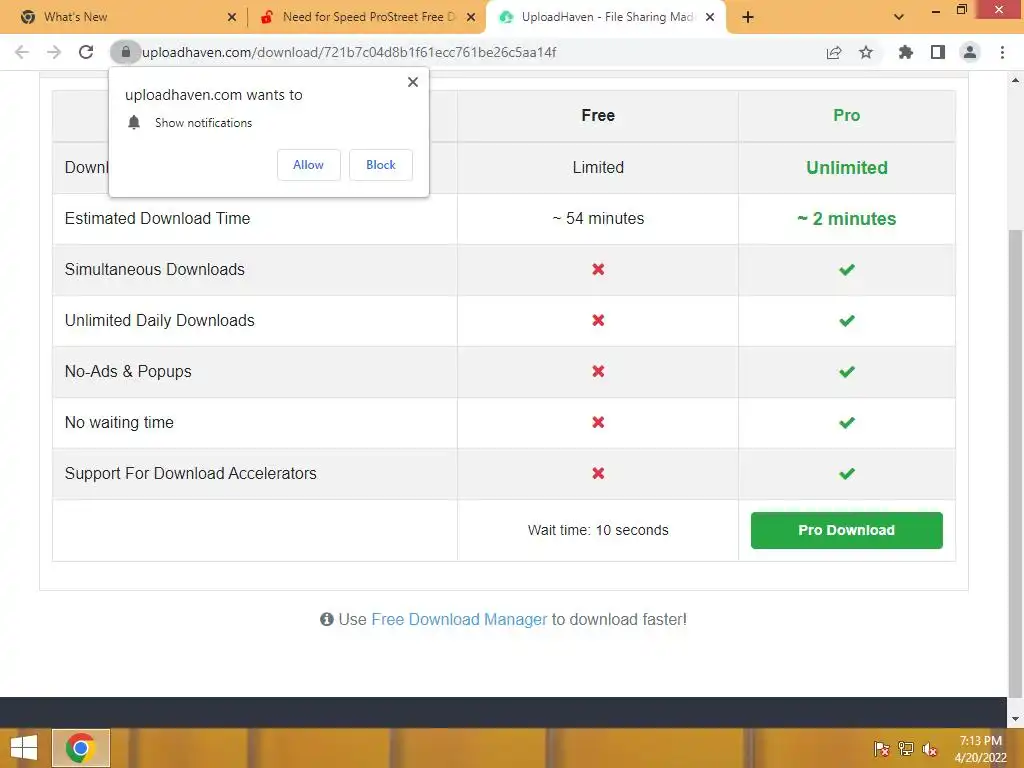Screen dimensions: 1024x768
Task: Click green check for Unlimited Daily Downloads
Action: [847, 321]
